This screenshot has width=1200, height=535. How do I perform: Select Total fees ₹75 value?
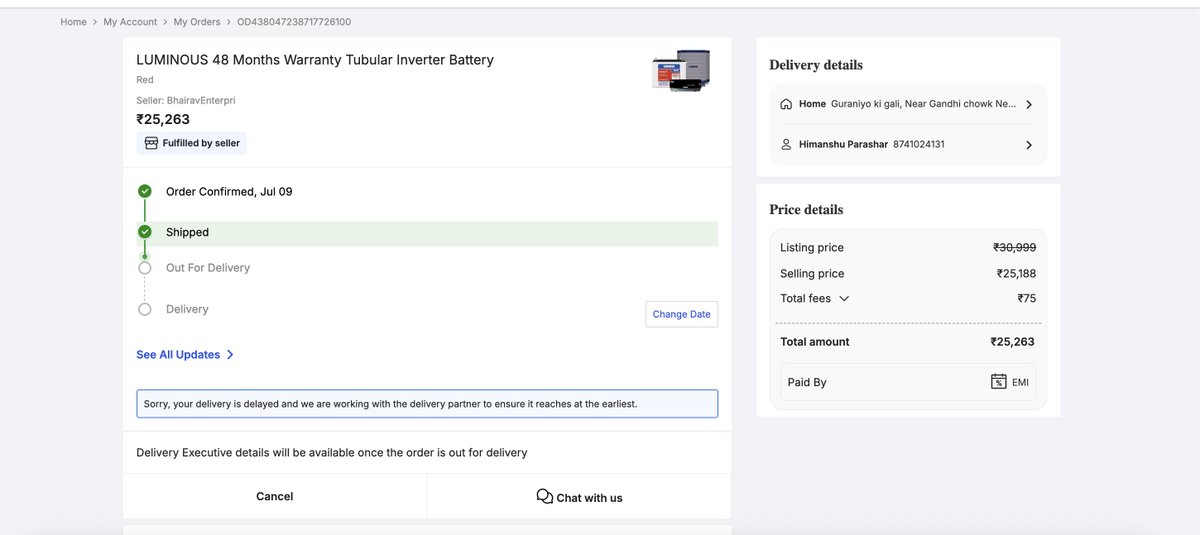pos(1026,298)
